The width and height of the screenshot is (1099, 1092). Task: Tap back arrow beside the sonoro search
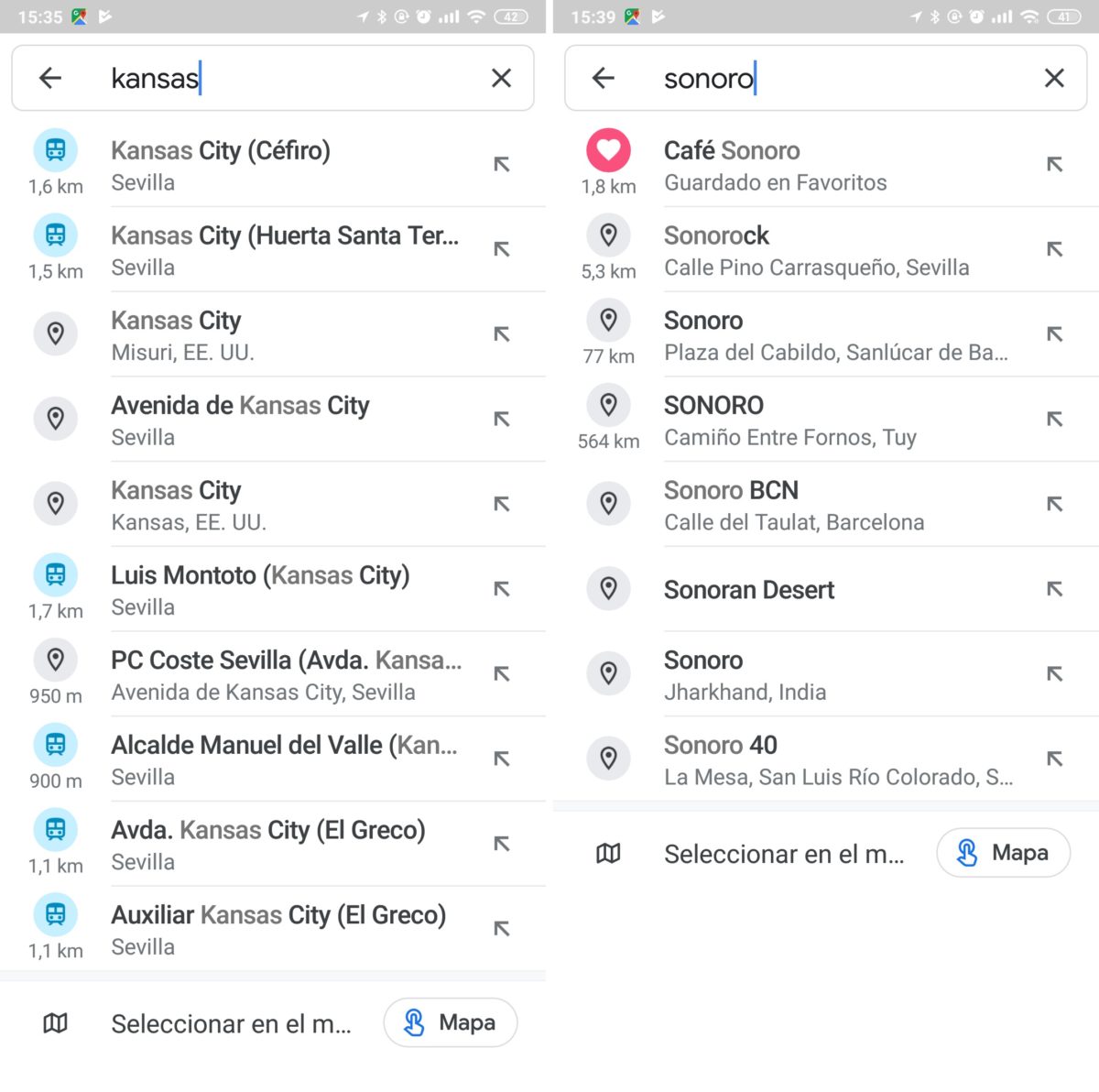pyautogui.click(x=603, y=79)
